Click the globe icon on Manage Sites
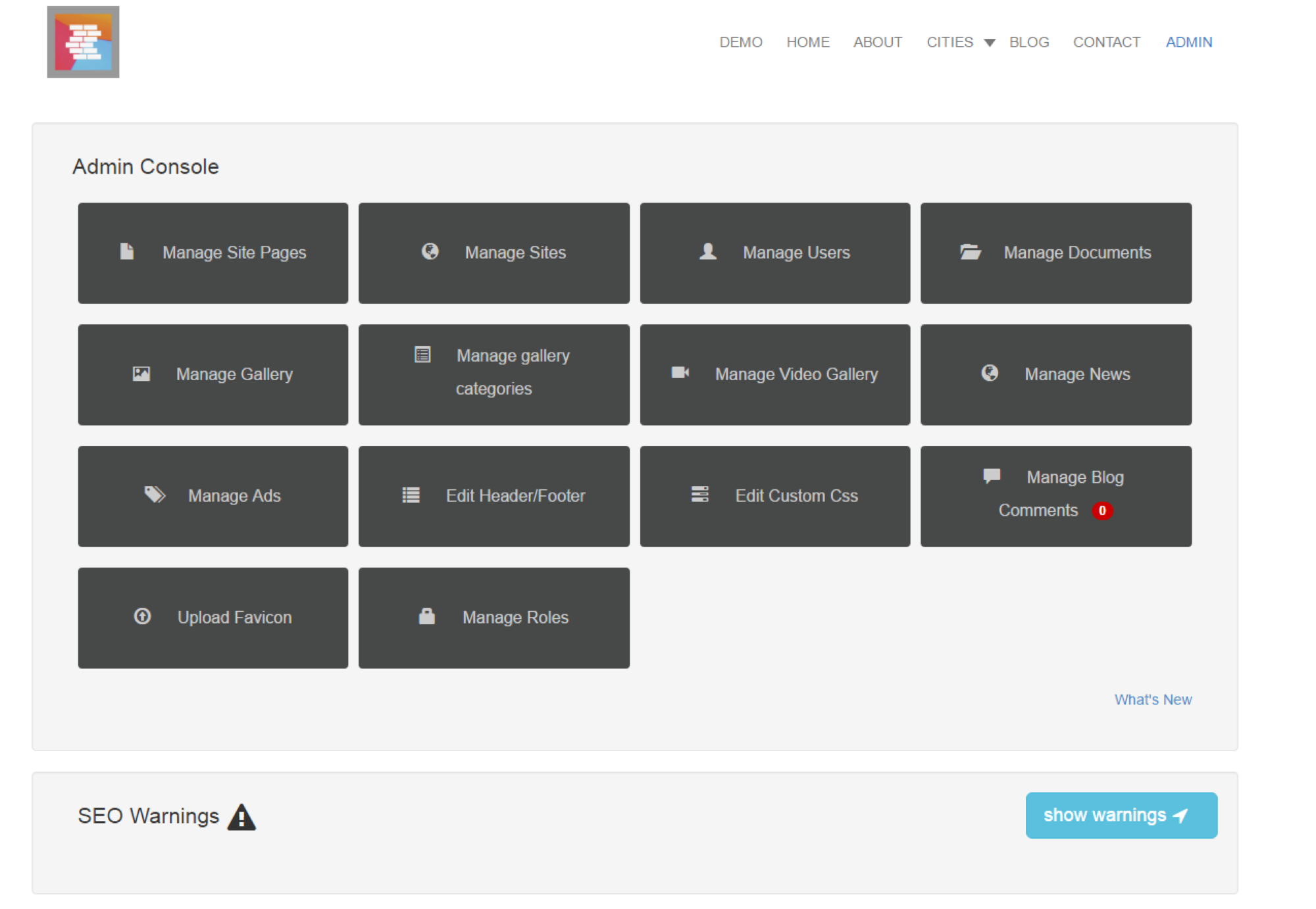The image size is (1316, 909). click(x=430, y=252)
